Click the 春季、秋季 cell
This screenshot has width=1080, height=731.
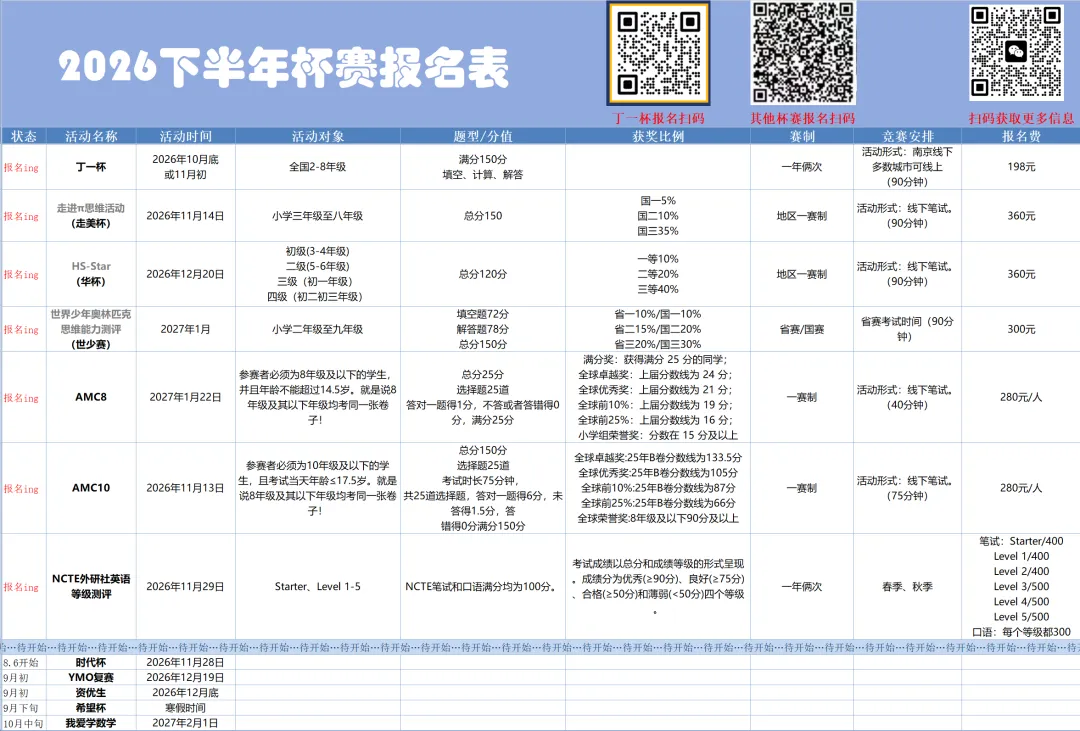point(907,586)
